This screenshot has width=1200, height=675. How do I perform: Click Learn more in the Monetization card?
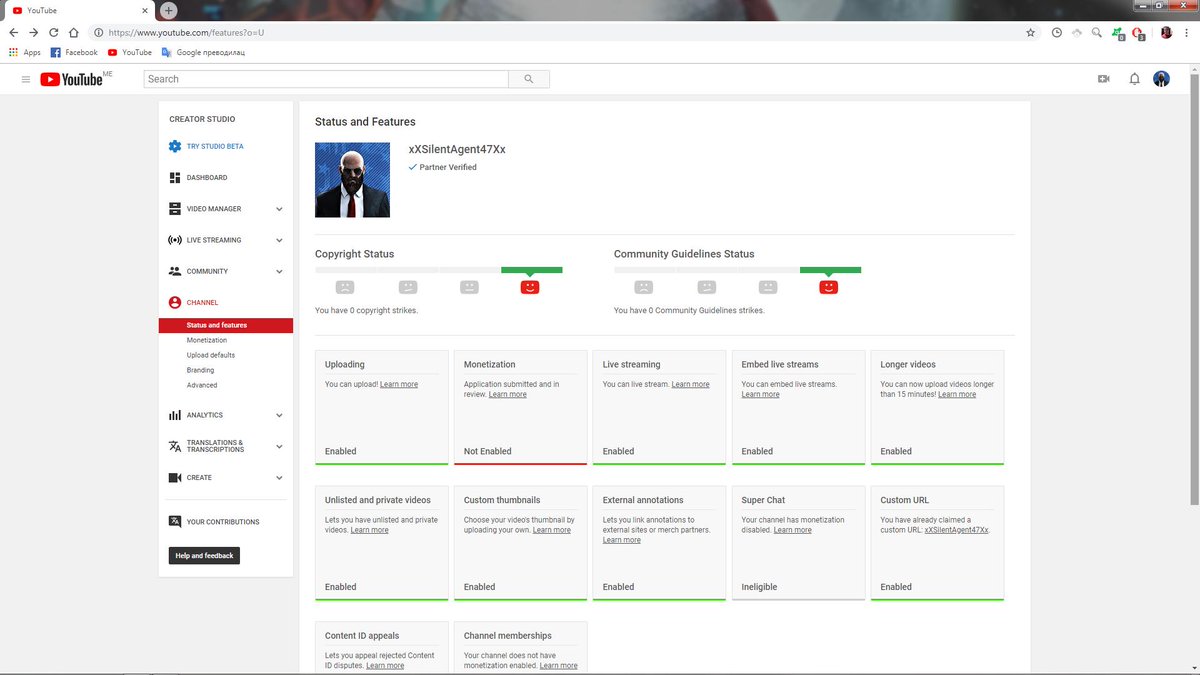[507, 394]
